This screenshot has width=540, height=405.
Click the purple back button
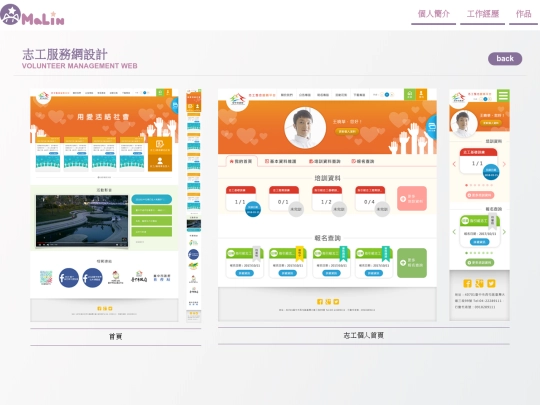[505, 59]
